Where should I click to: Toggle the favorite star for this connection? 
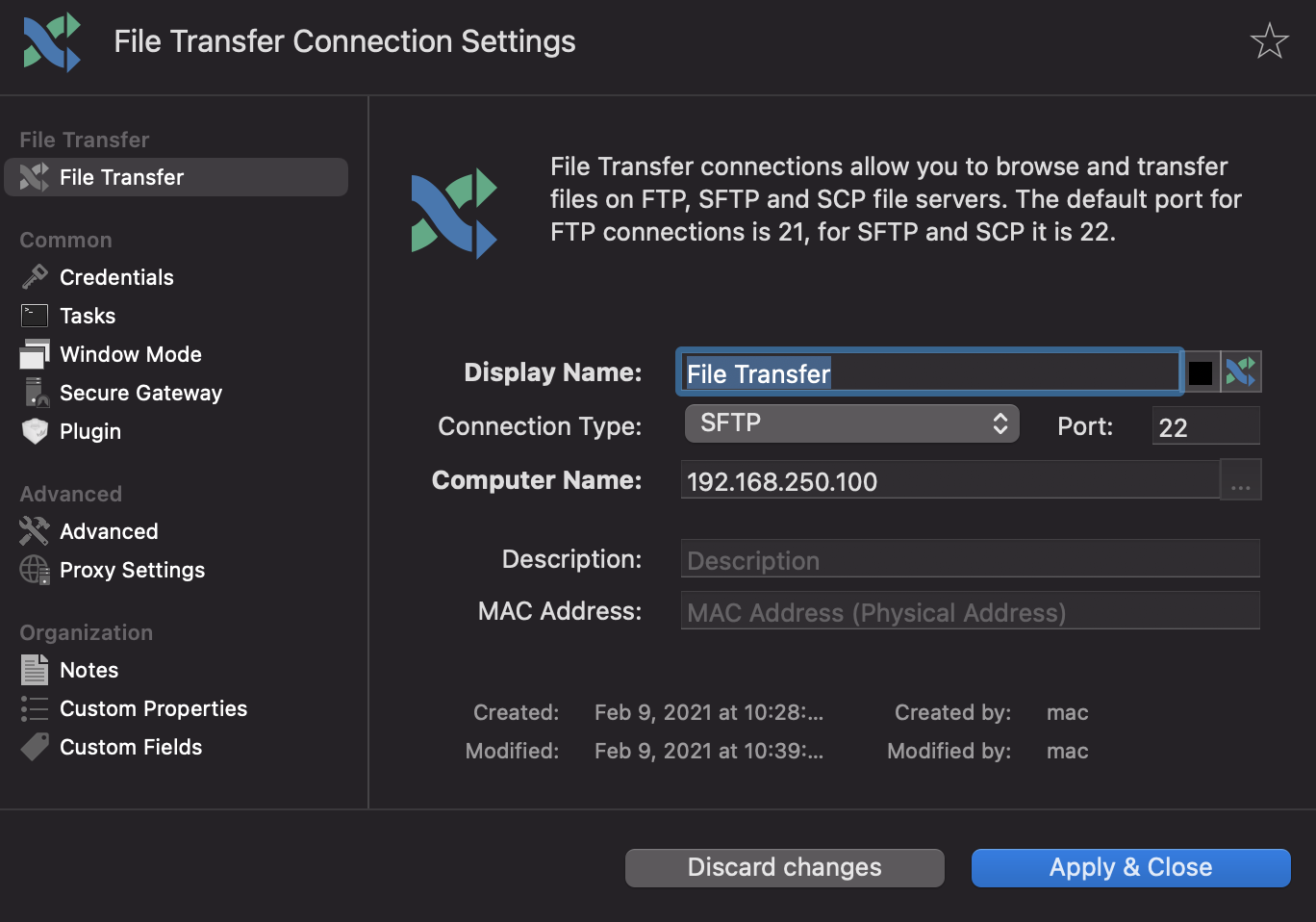pos(1270,40)
